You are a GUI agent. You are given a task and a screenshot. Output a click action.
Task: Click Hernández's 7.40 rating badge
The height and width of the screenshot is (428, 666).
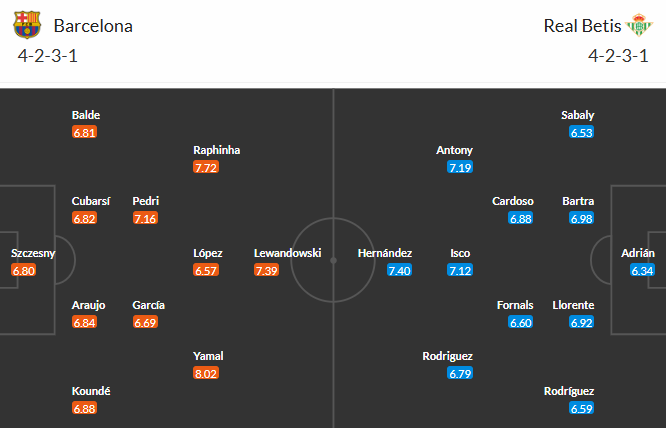(x=399, y=270)
